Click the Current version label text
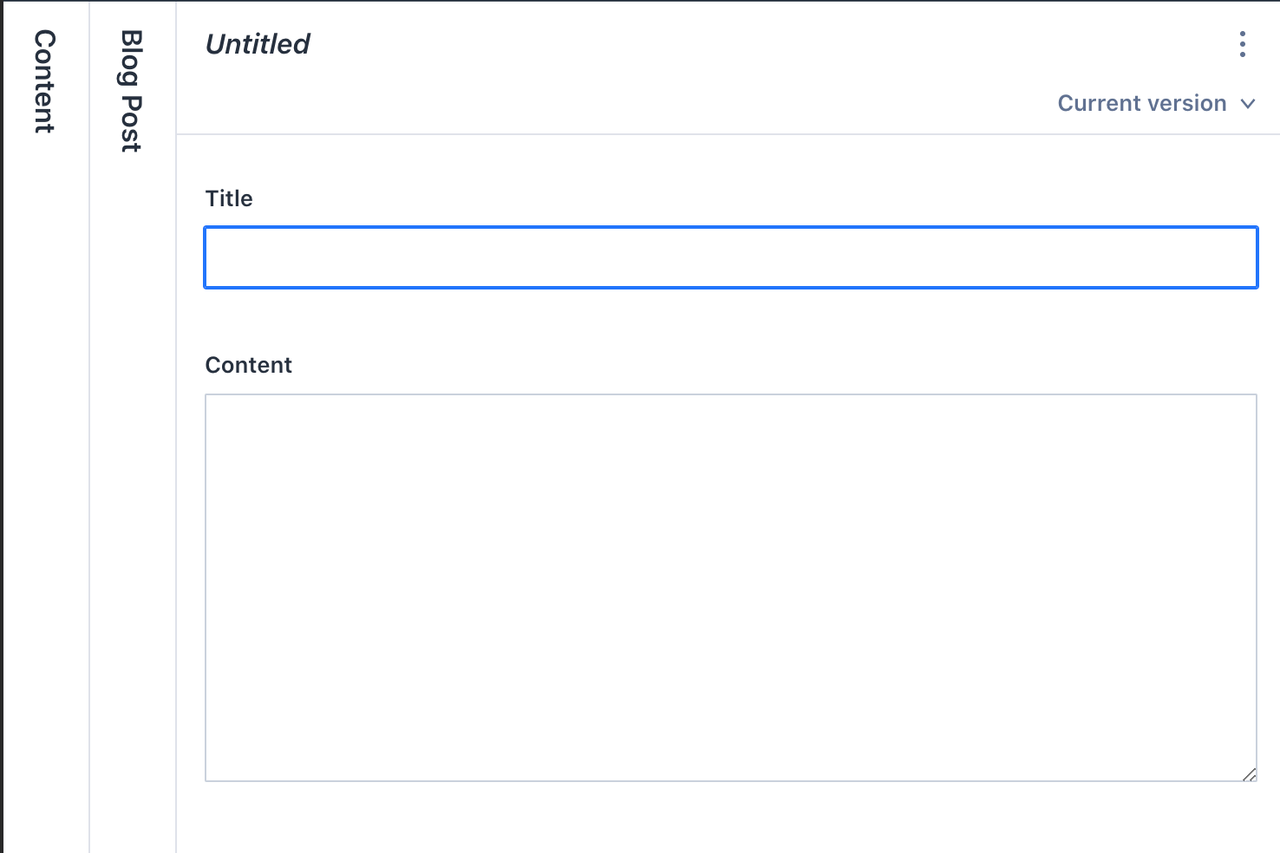The height and width of the screenshot is (853, 1280). (1142, 103)
